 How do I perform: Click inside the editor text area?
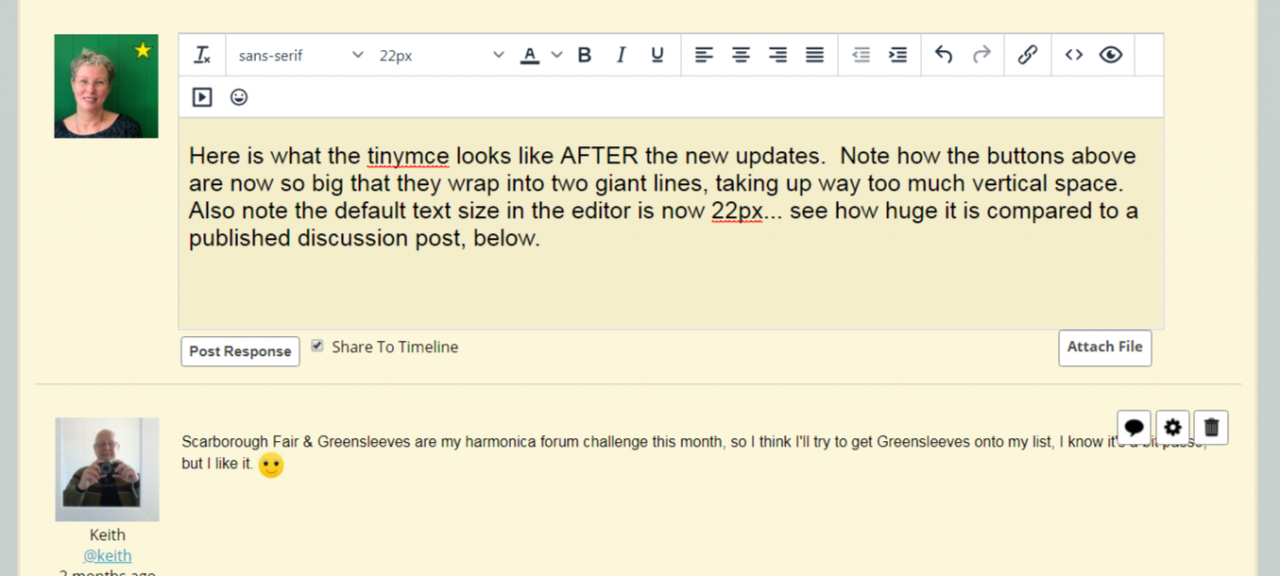[x=671, y=223]
